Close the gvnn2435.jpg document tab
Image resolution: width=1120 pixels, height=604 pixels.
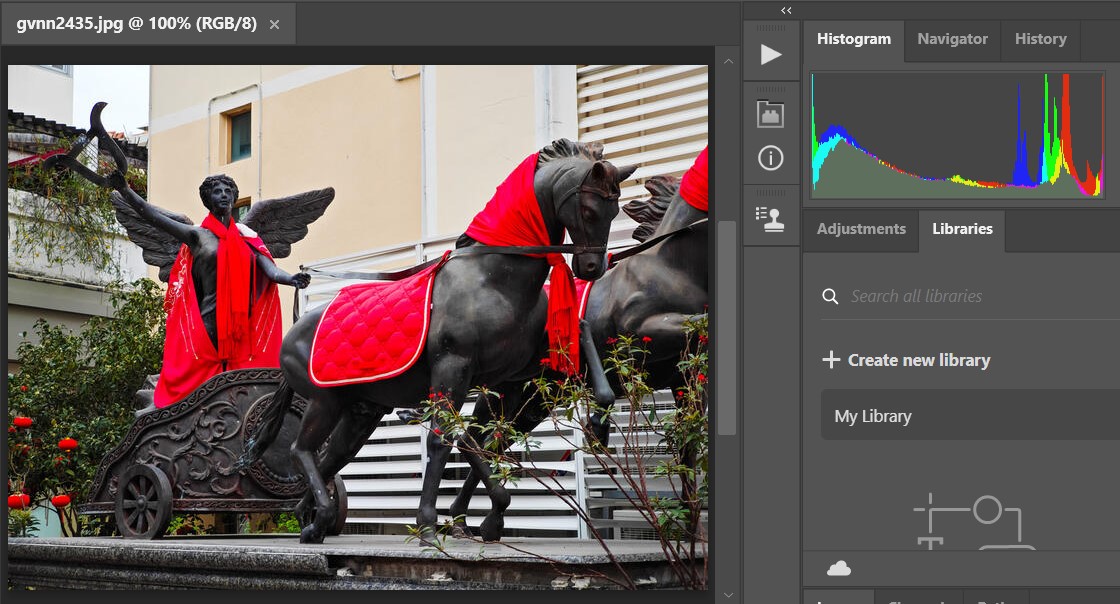point(274,24)
